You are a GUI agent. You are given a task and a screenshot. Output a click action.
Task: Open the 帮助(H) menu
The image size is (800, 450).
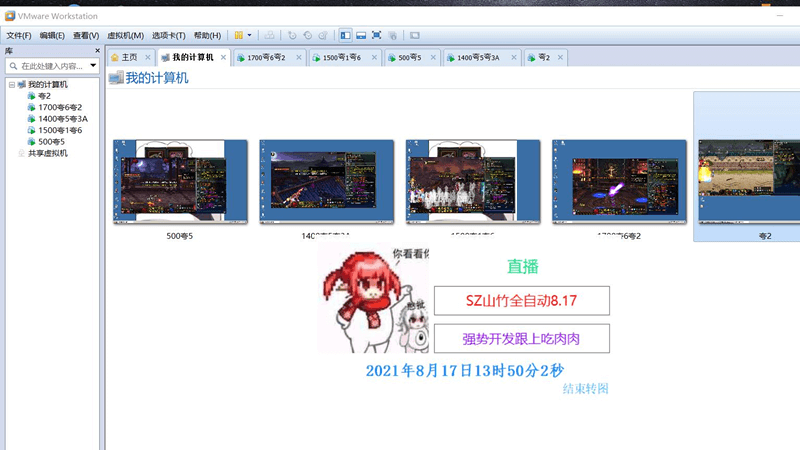pyautogui.click(x=207, y=35)
